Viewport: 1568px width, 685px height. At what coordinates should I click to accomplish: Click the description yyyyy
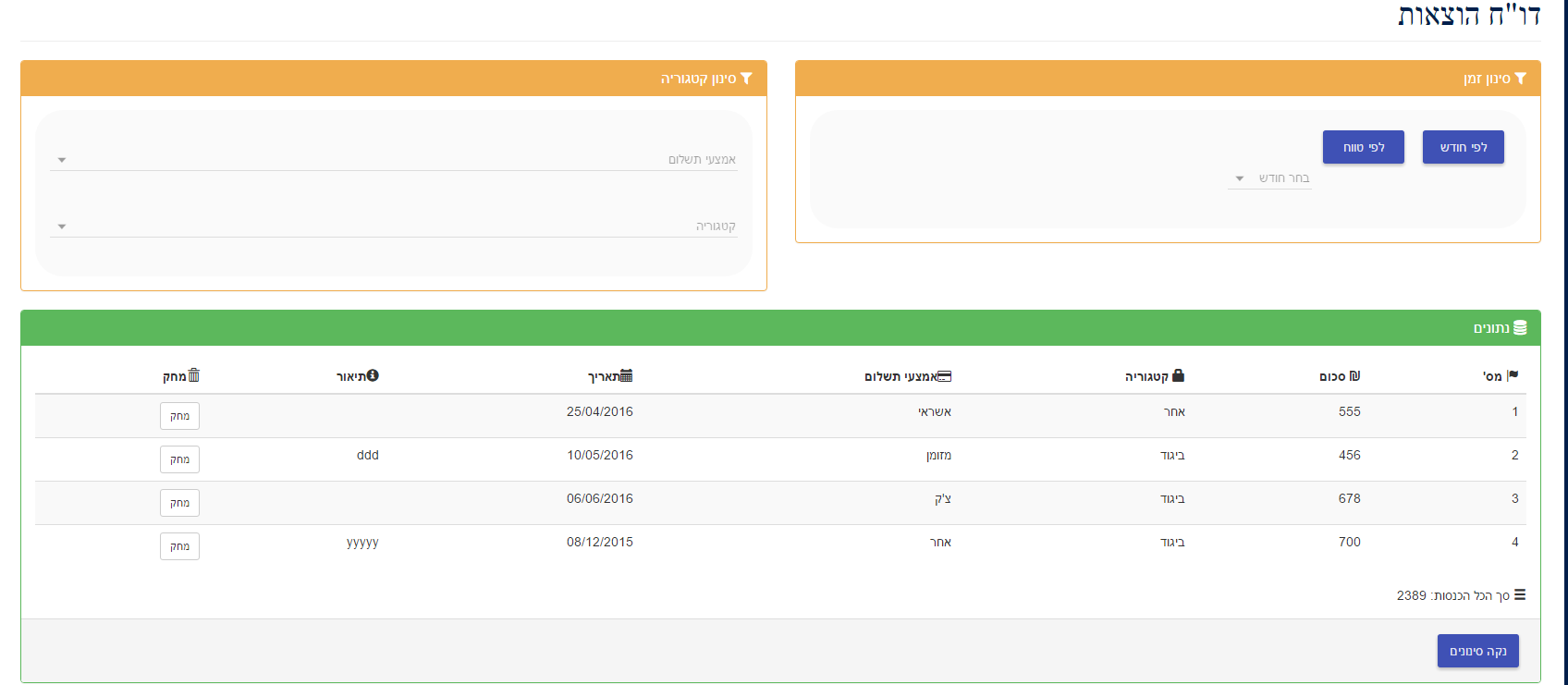coord(362,543)
